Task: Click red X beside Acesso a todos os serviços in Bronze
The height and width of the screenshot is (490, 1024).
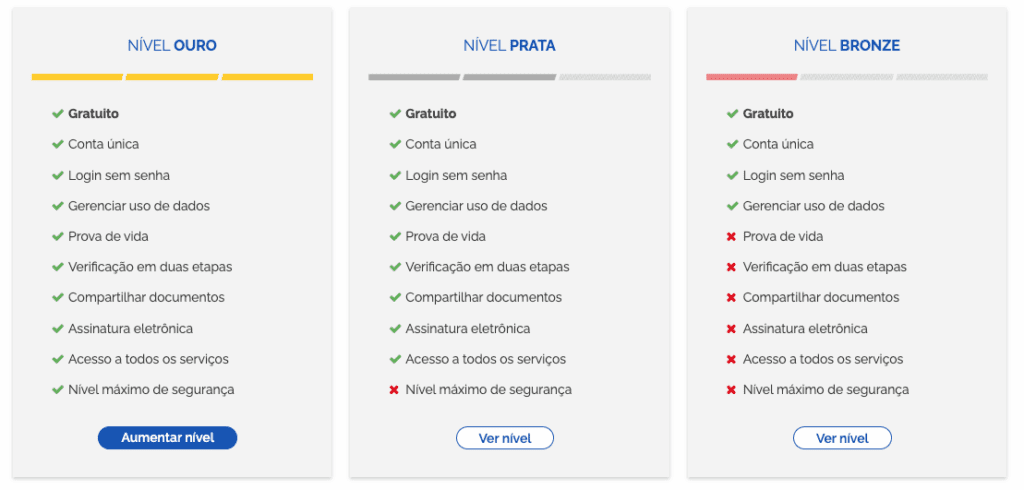Action: (731, 359)
